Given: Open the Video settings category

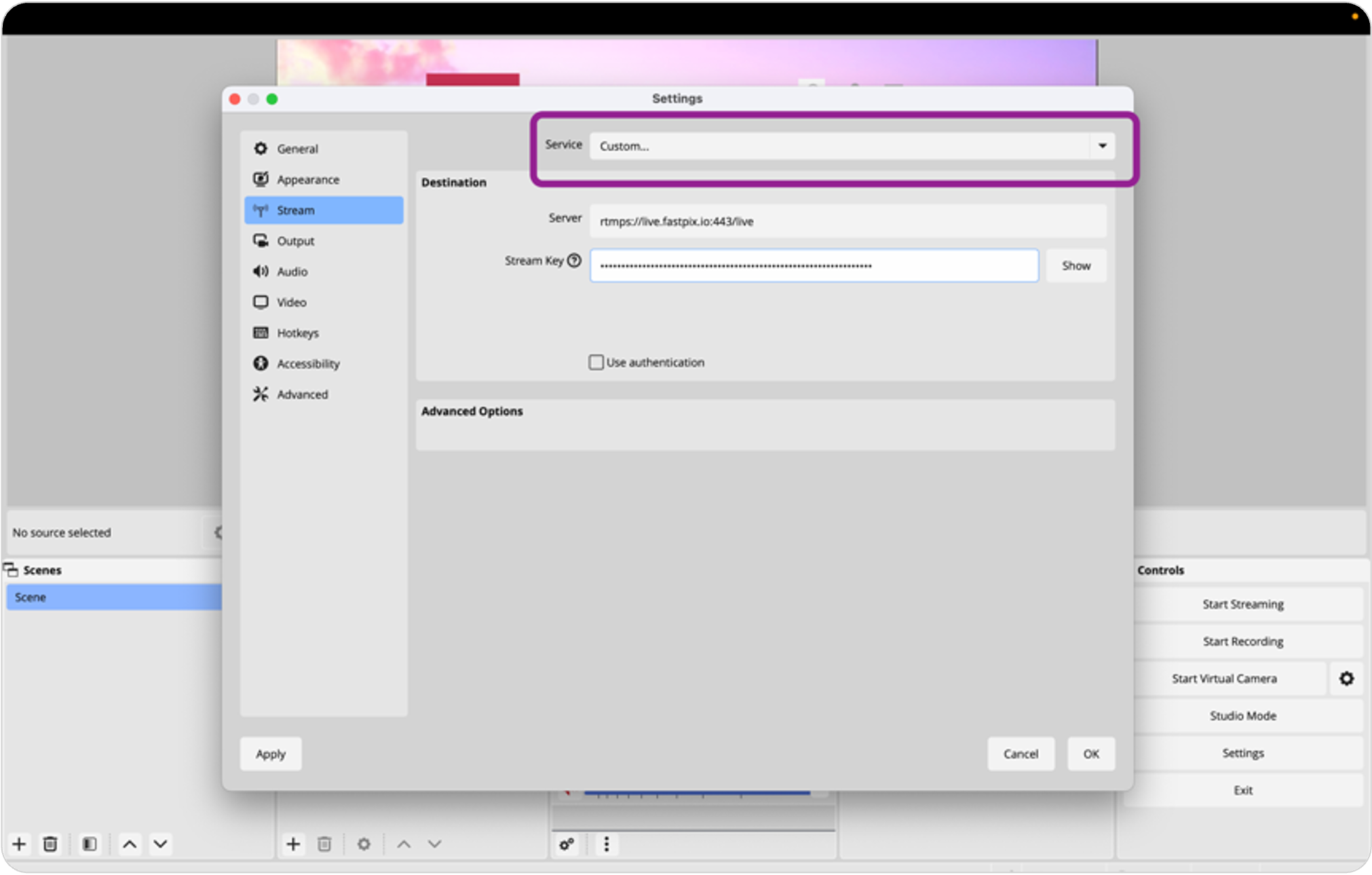Looking at the screenshot, I should coord(324,302).
